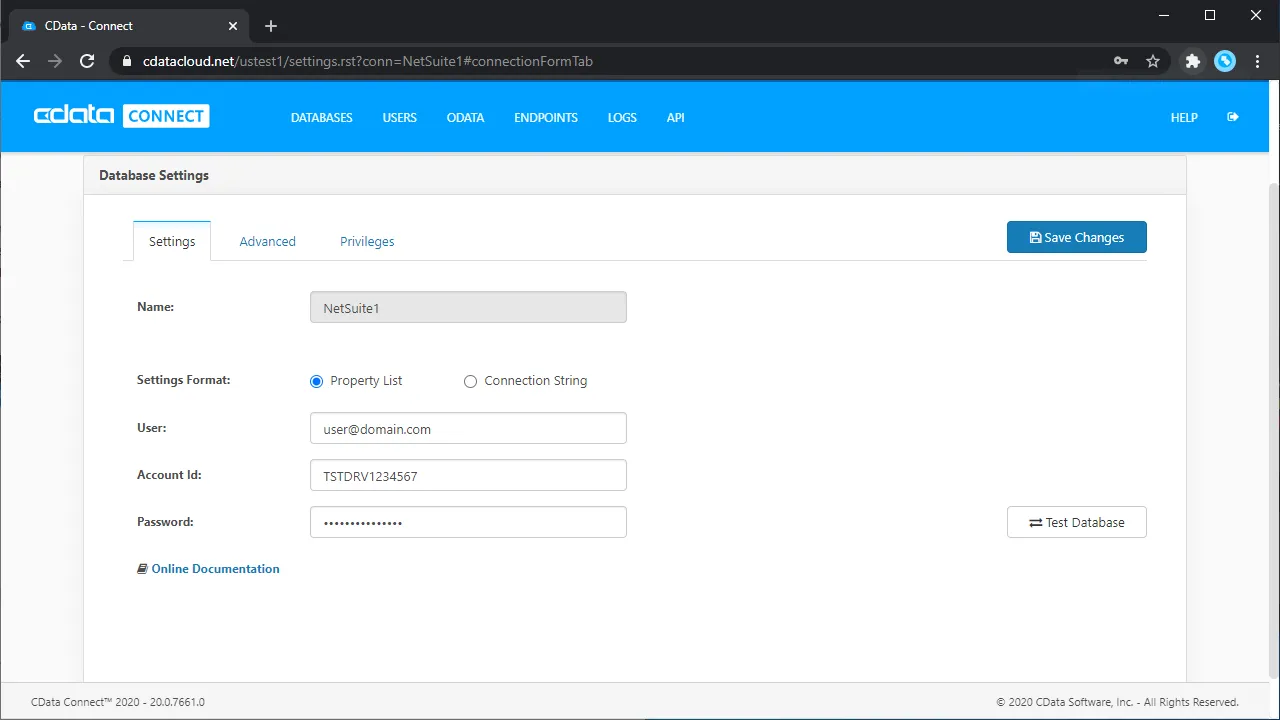
Task: Open the API page
Action: tap(676, 118)
